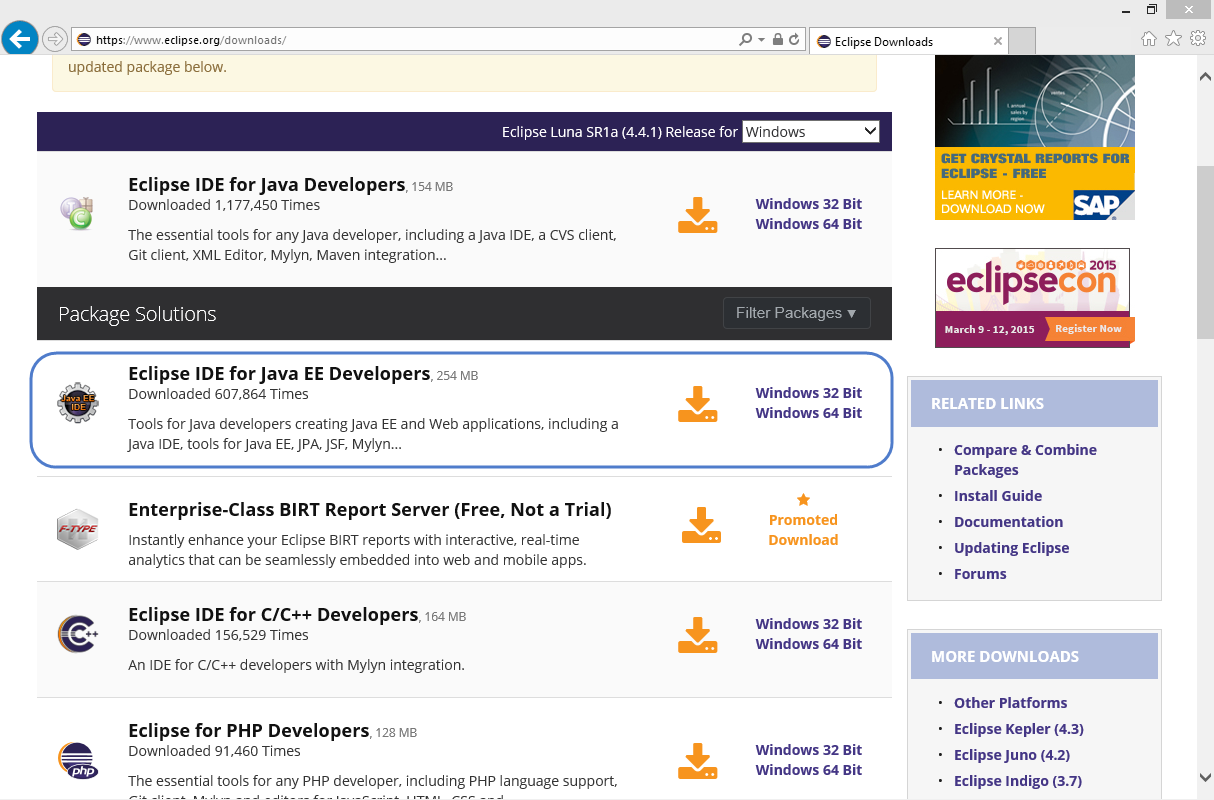This screenshot has width=1214, height=800.
Task: Open Eclipse Kepler (4.3) link
Action: coord(1019,729)
